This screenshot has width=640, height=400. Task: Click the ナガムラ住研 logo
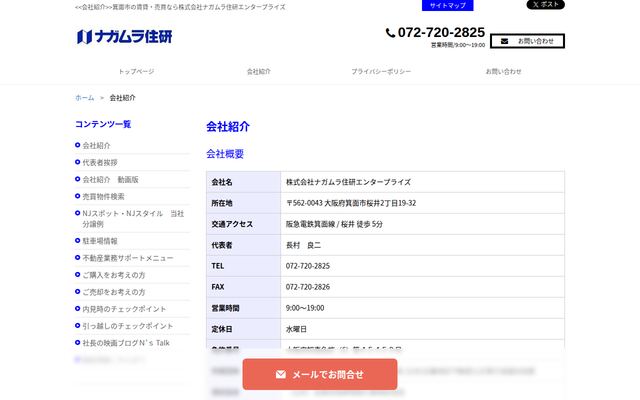tap(124, 37)
